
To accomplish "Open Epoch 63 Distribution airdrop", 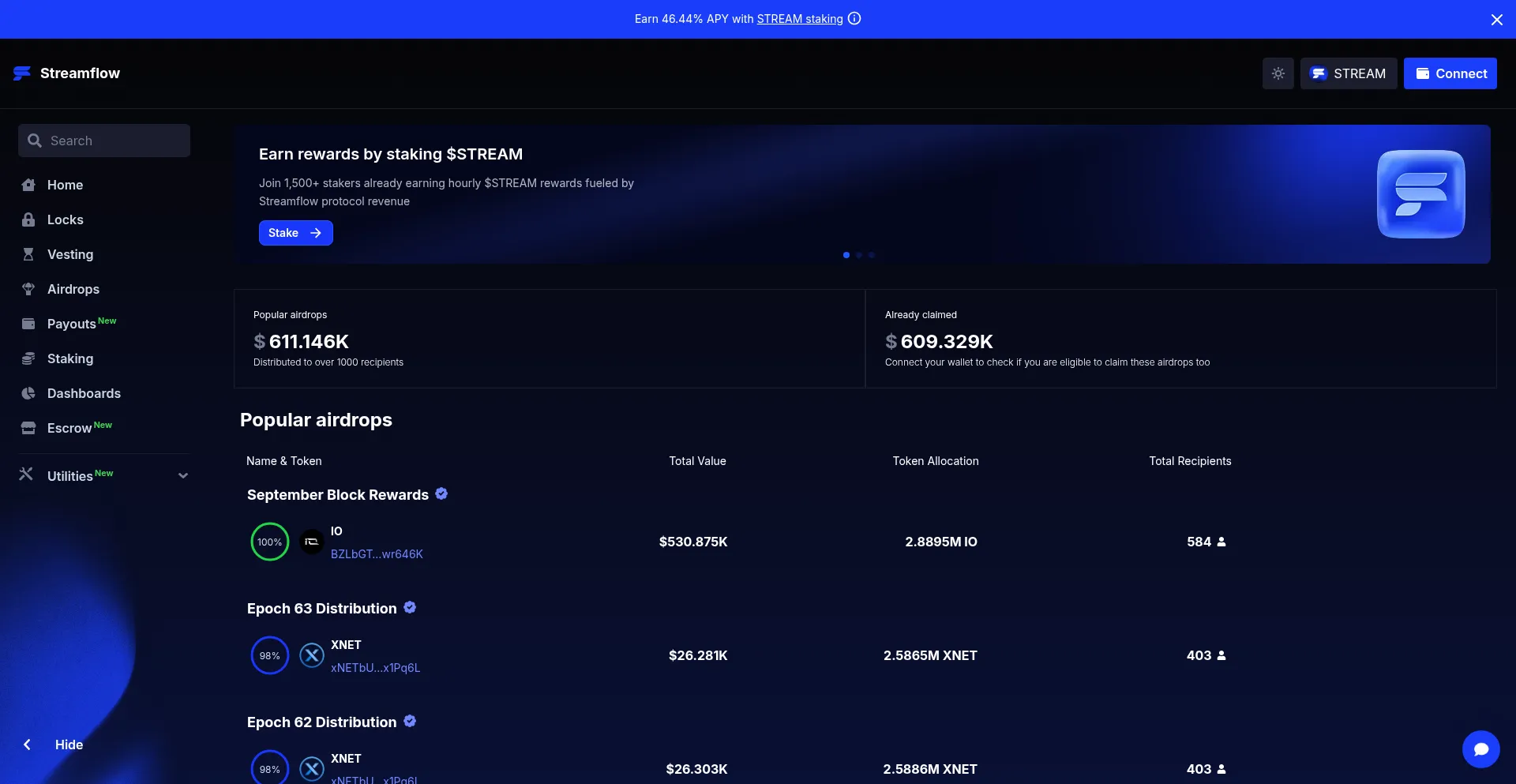I will [322, 609].
